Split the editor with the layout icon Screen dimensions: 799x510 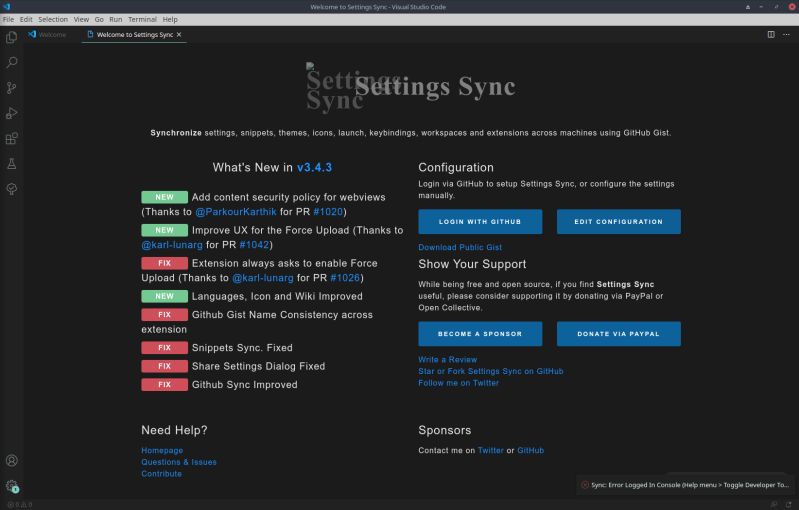(771, 35)
